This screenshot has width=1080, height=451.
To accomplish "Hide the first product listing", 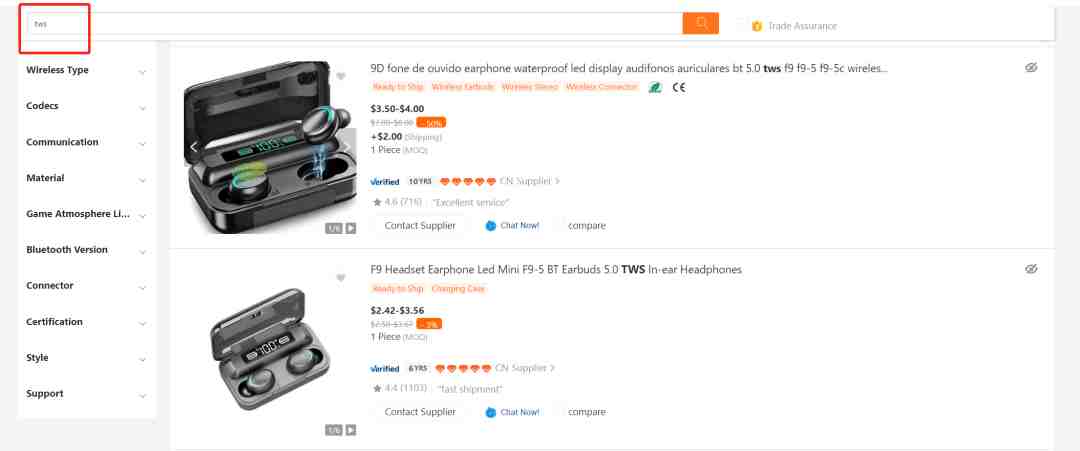I will (1030, 67).
